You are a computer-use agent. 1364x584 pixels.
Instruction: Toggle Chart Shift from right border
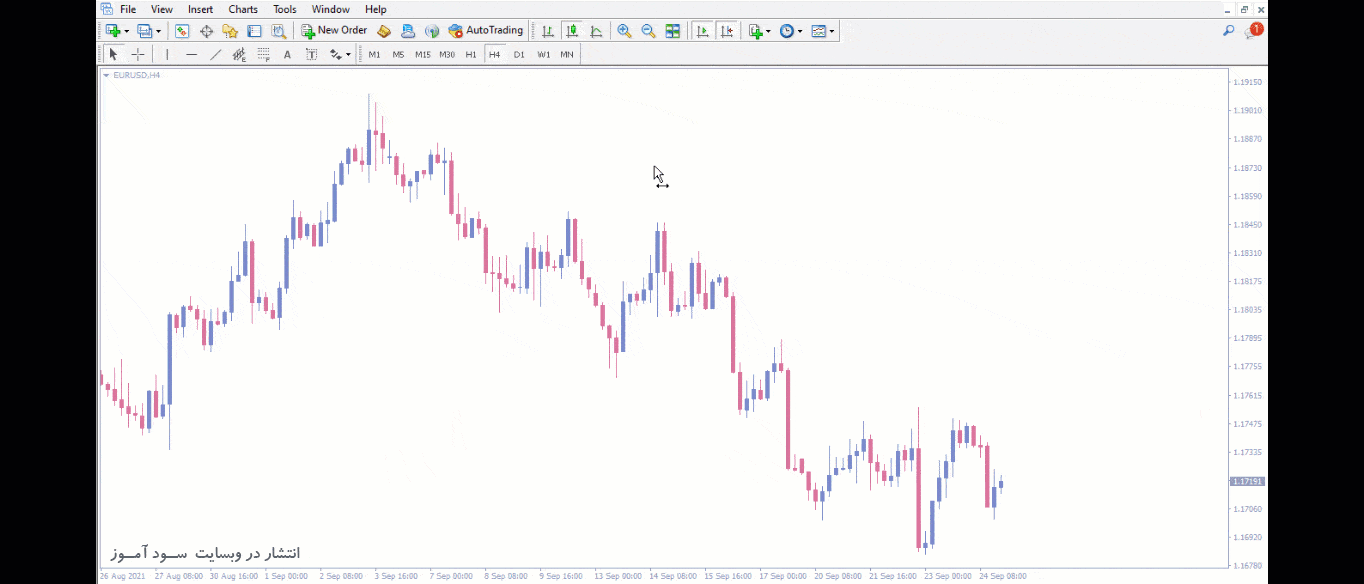click(x=727, y=31)
